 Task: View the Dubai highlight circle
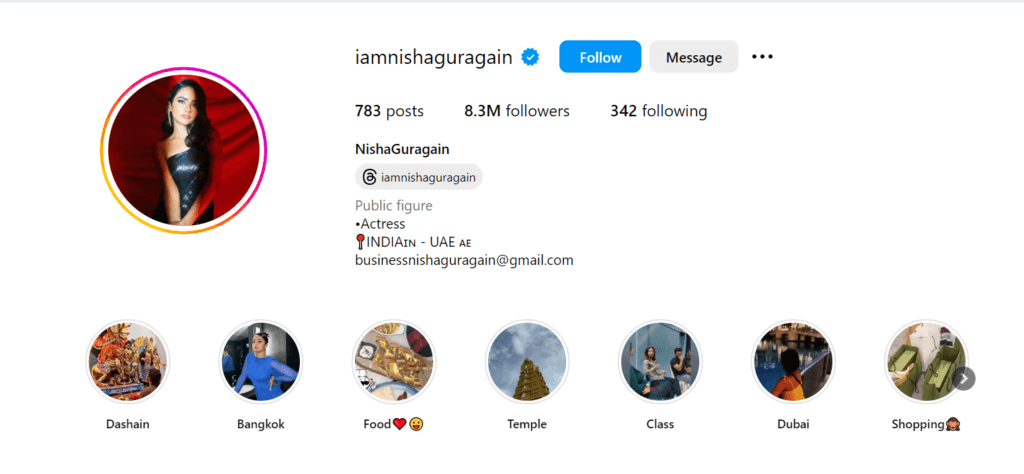tap(793, 361)
